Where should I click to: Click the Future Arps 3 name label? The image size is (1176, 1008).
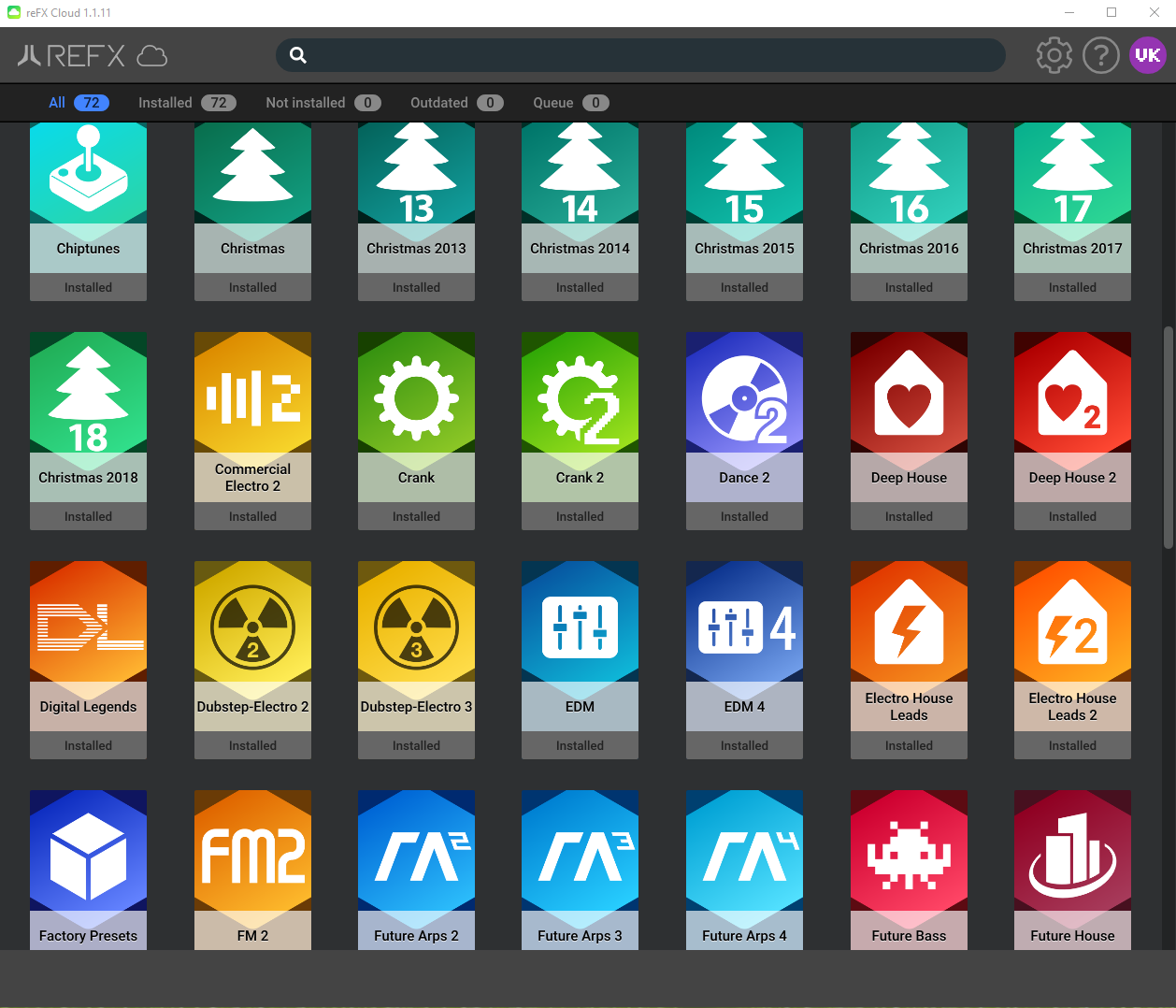(x=580, y=936)
